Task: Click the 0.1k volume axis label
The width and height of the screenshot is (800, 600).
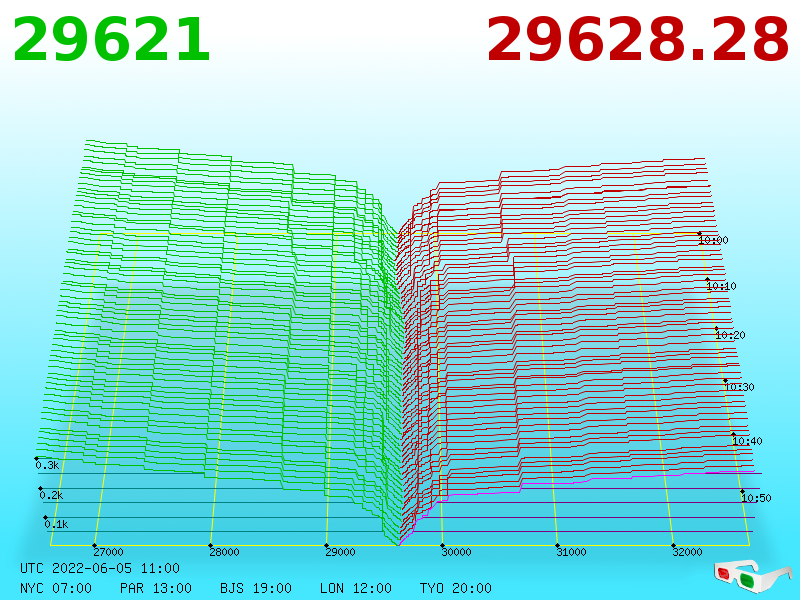Action: [x=56, y=524]
